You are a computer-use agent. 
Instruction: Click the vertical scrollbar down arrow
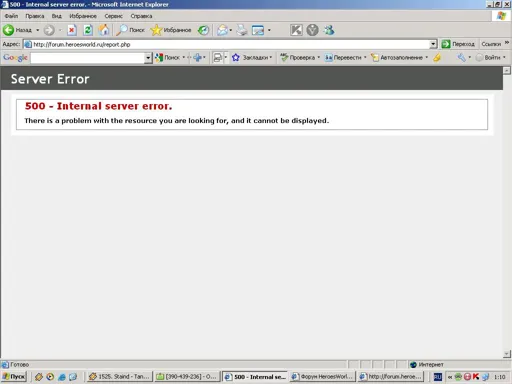507,354
